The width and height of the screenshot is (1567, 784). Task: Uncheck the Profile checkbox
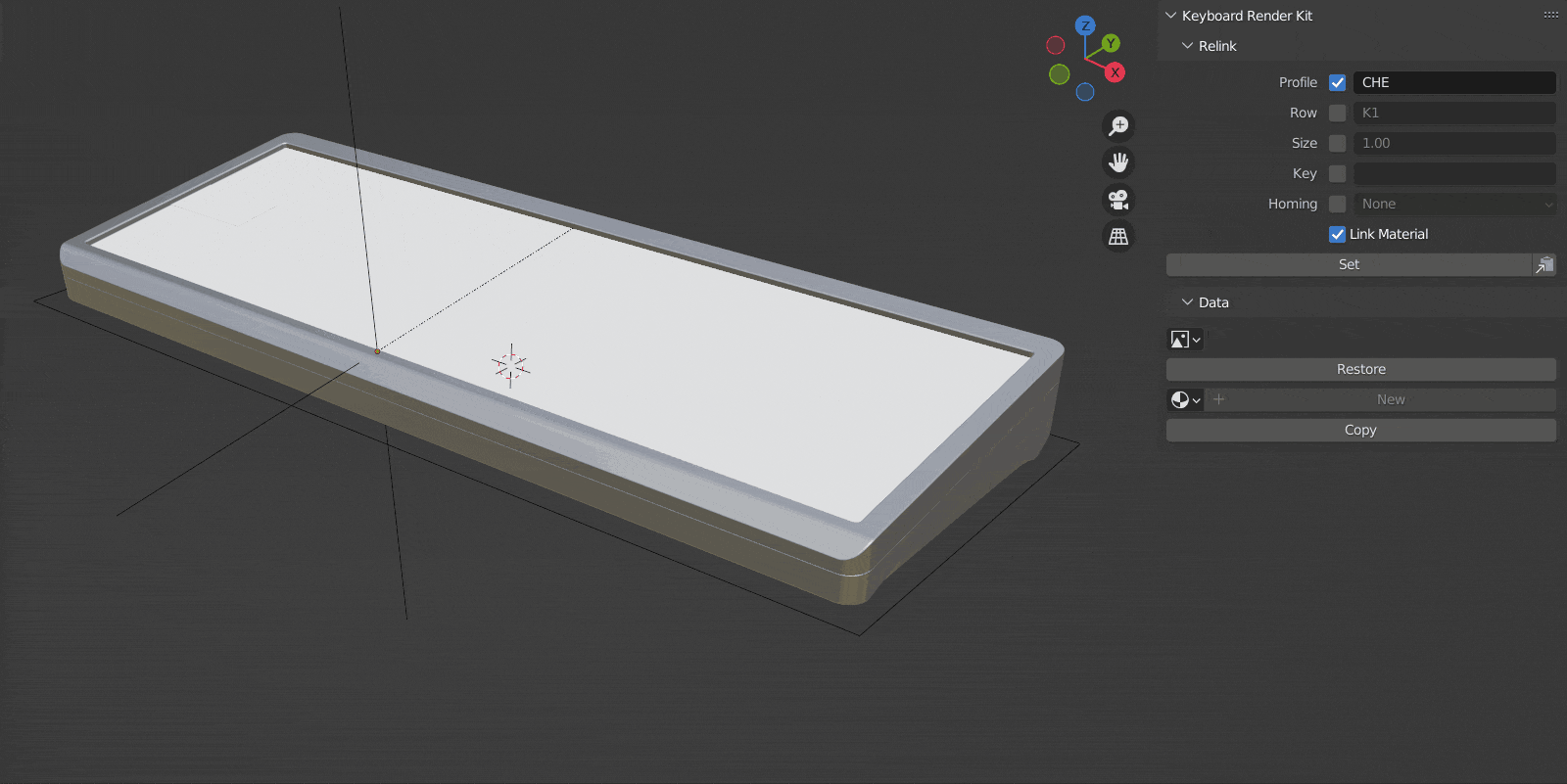click(x=1337, y=82)
